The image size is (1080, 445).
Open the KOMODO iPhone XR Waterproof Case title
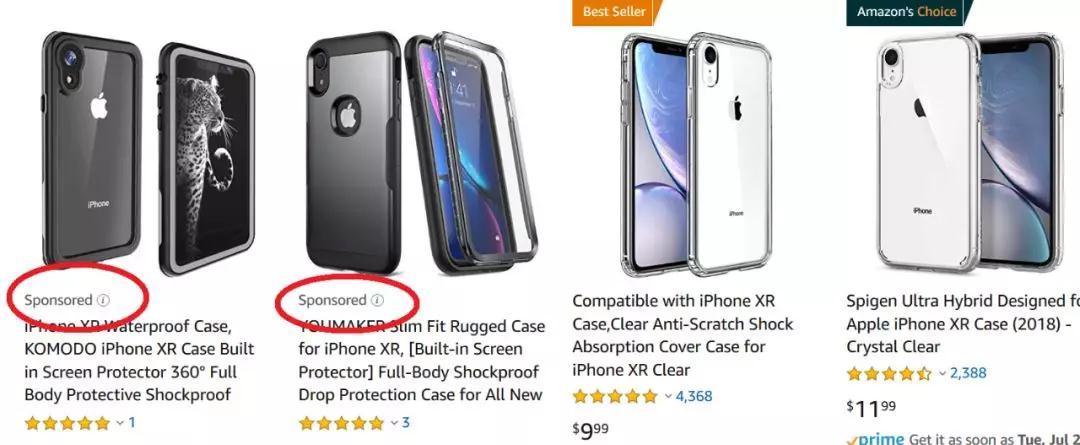(x=139, y=360)
